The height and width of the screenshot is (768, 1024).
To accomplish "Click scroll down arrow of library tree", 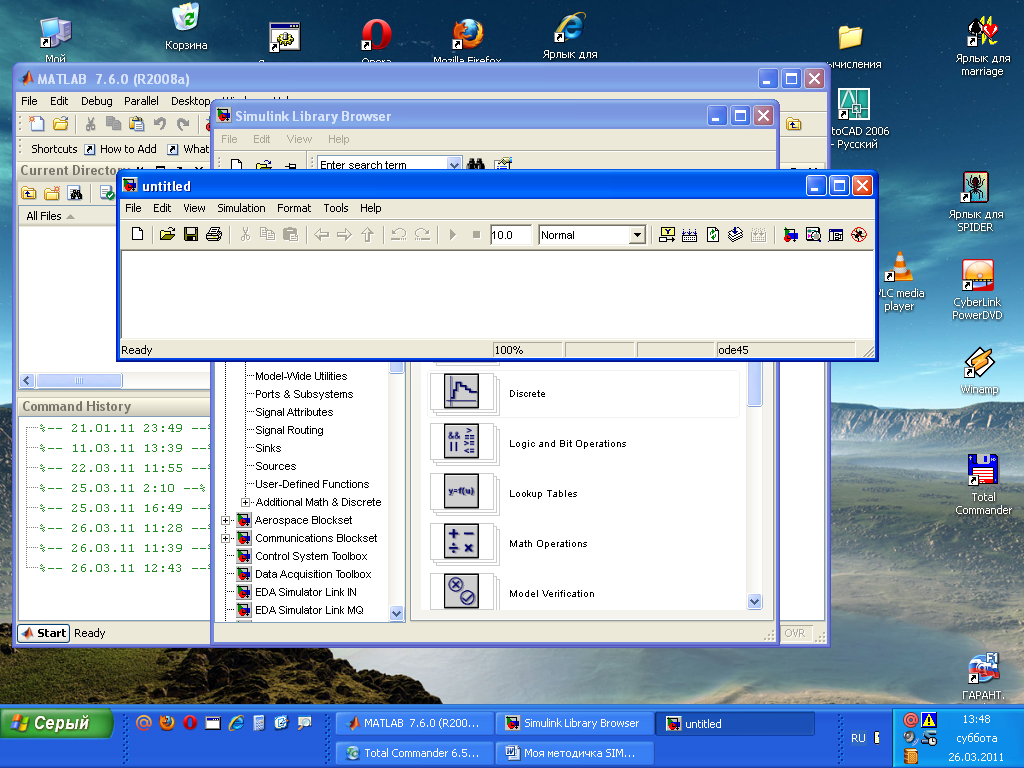I will click(396, 613).
